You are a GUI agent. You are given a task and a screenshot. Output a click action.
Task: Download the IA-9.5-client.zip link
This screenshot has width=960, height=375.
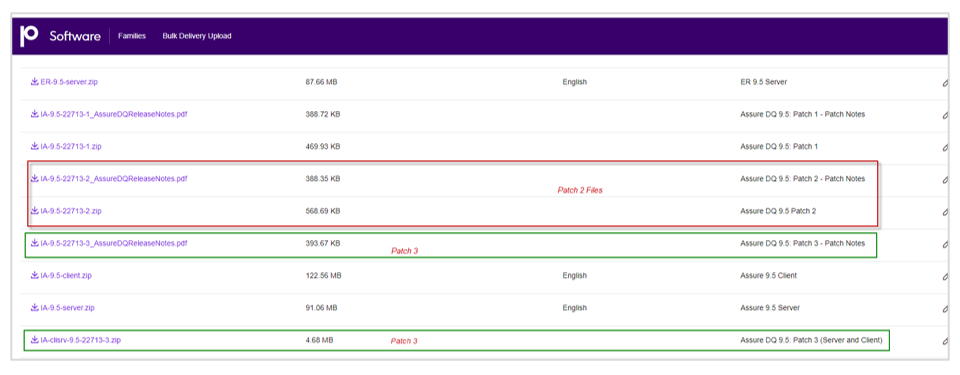coord(66,276)
